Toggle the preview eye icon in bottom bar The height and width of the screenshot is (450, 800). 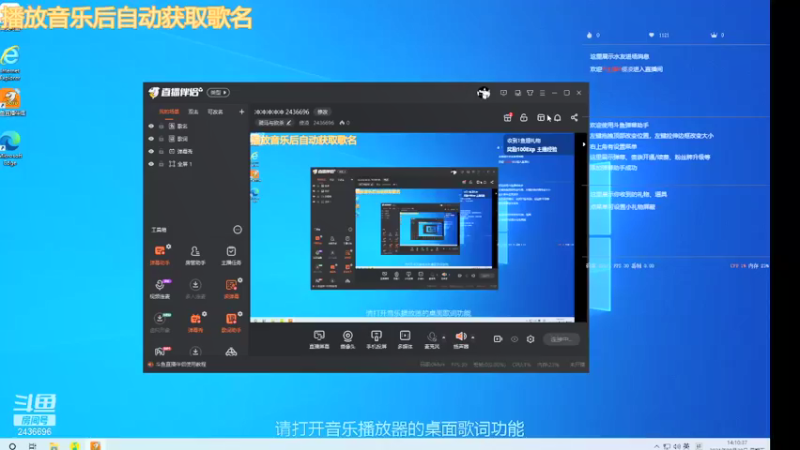tap(514, 339)
